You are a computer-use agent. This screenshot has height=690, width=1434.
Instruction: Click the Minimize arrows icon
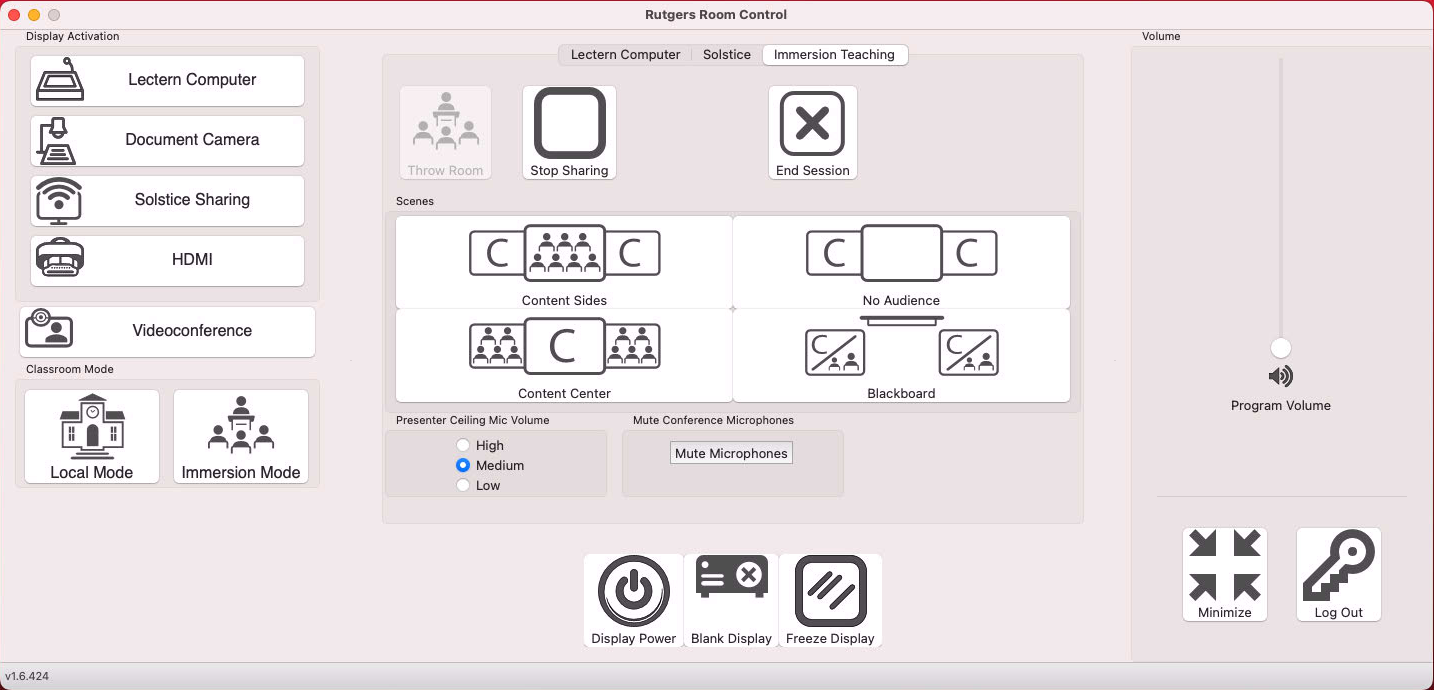tap(1224, 566)
